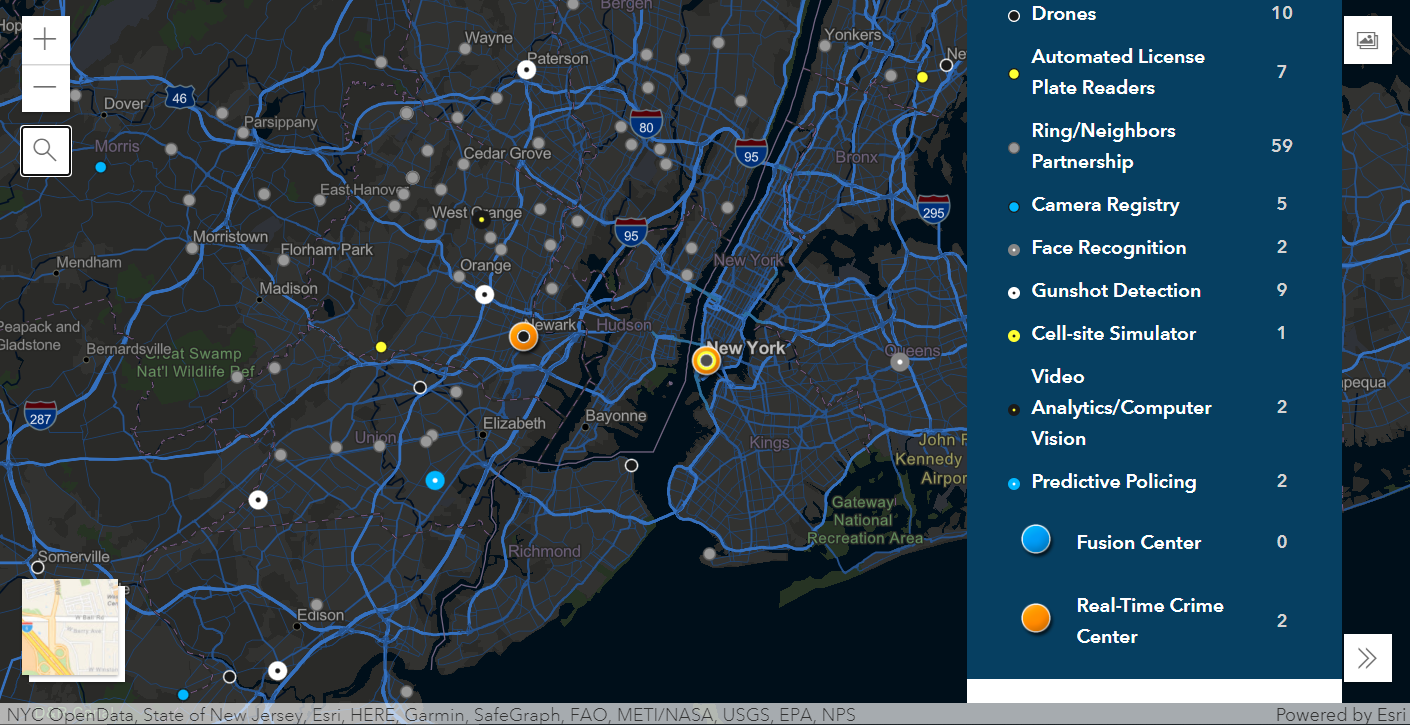
Task: Click the Powered by Esri attribution link
Action: click(x=1340, y=715)
